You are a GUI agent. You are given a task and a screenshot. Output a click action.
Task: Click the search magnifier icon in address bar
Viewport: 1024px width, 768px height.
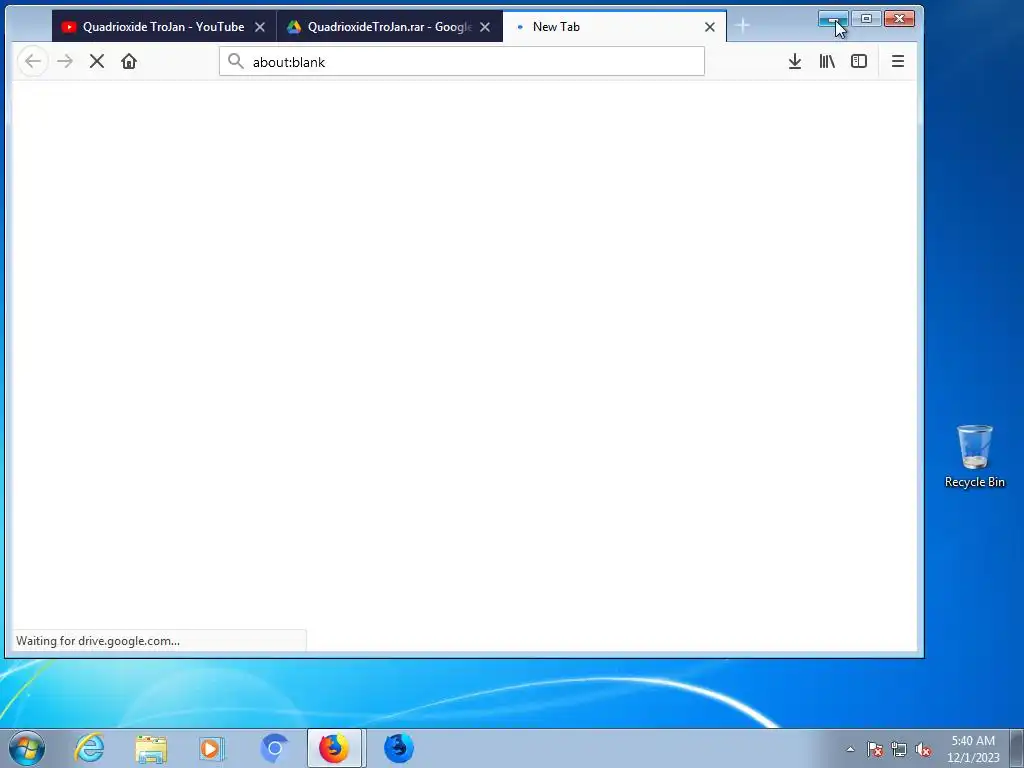click(236, 61)
